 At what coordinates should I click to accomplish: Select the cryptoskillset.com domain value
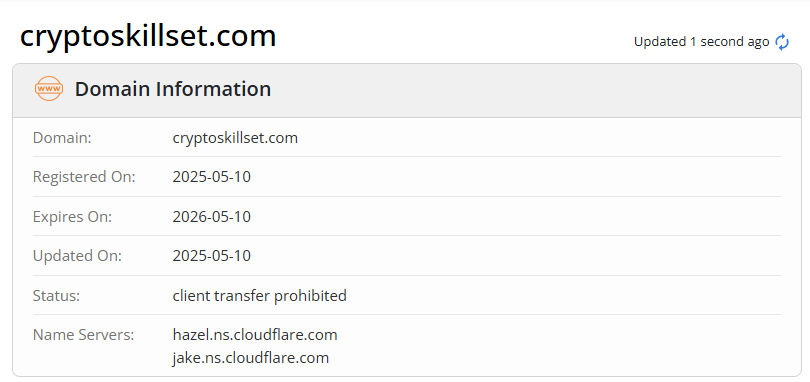(x=235, y=138)
